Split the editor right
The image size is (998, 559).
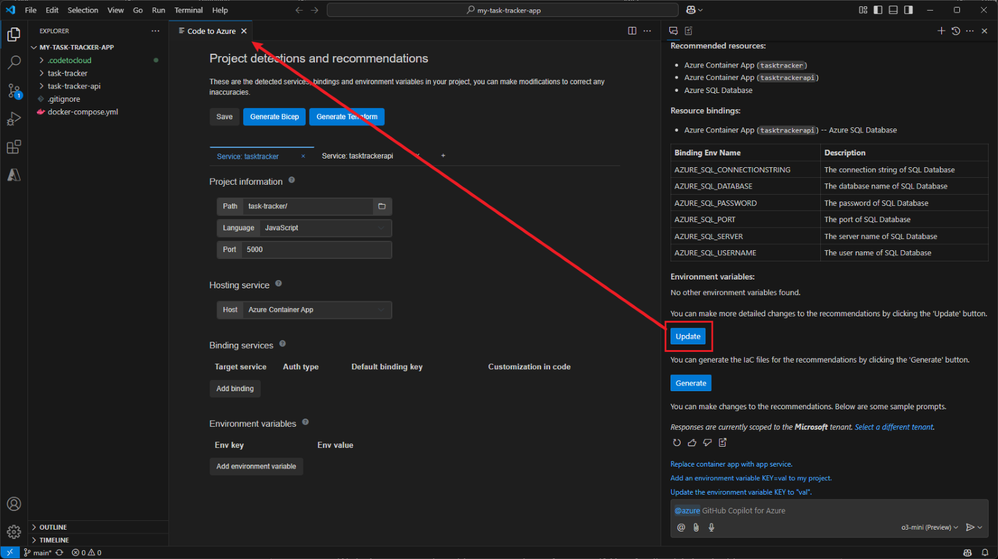click(632, 31)
